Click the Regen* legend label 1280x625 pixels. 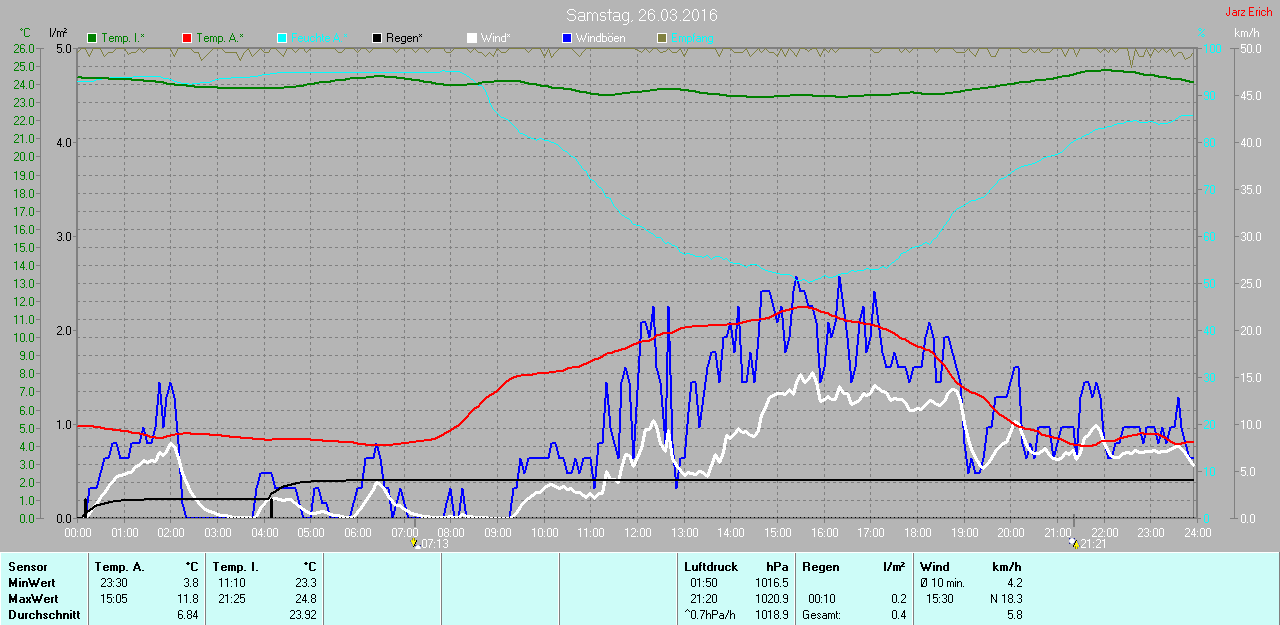point(404,38)
